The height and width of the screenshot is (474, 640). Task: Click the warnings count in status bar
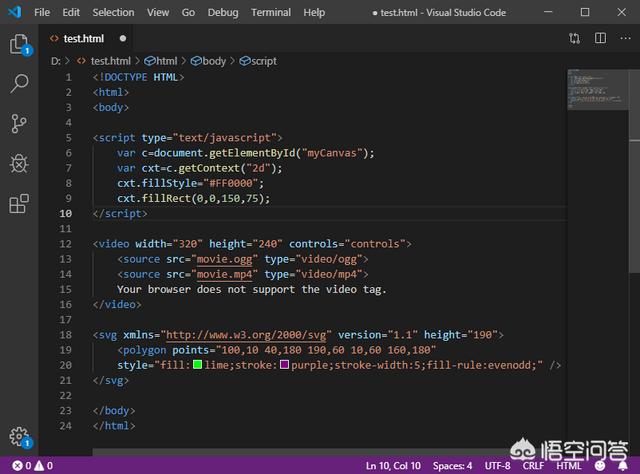pos(43,465)
